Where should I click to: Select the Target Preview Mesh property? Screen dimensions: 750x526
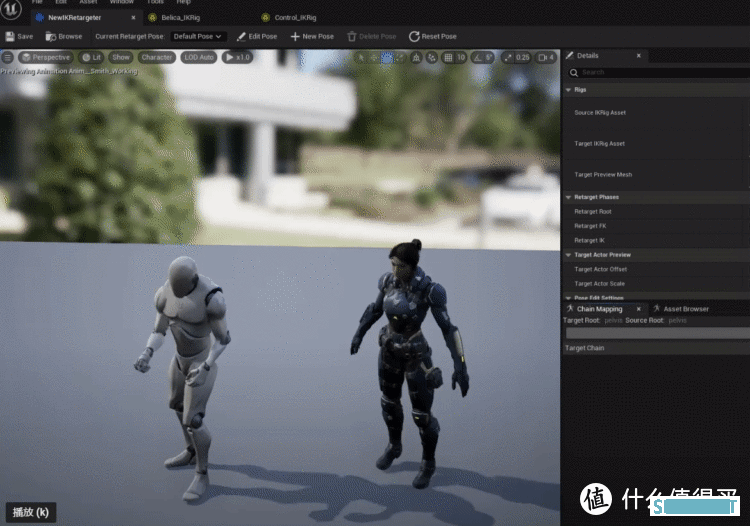click(x=603, y=175)
